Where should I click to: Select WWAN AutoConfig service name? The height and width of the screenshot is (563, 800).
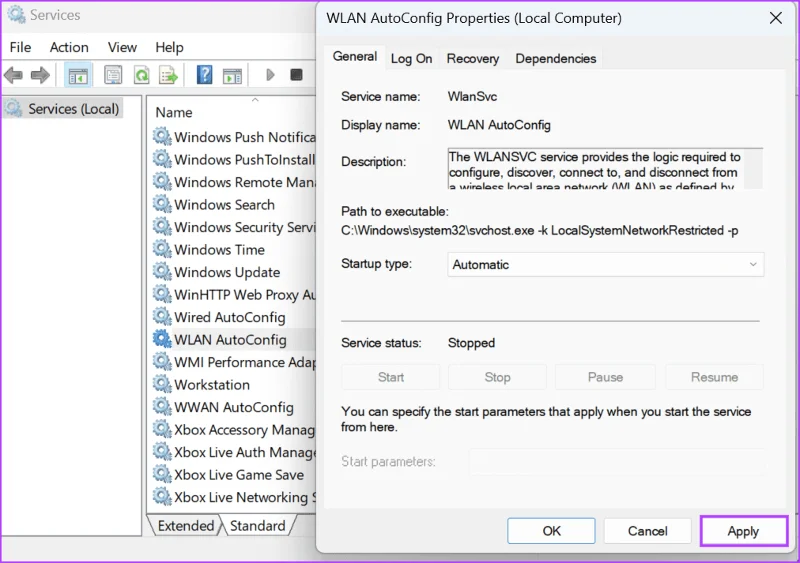click(x=234, y=407)
